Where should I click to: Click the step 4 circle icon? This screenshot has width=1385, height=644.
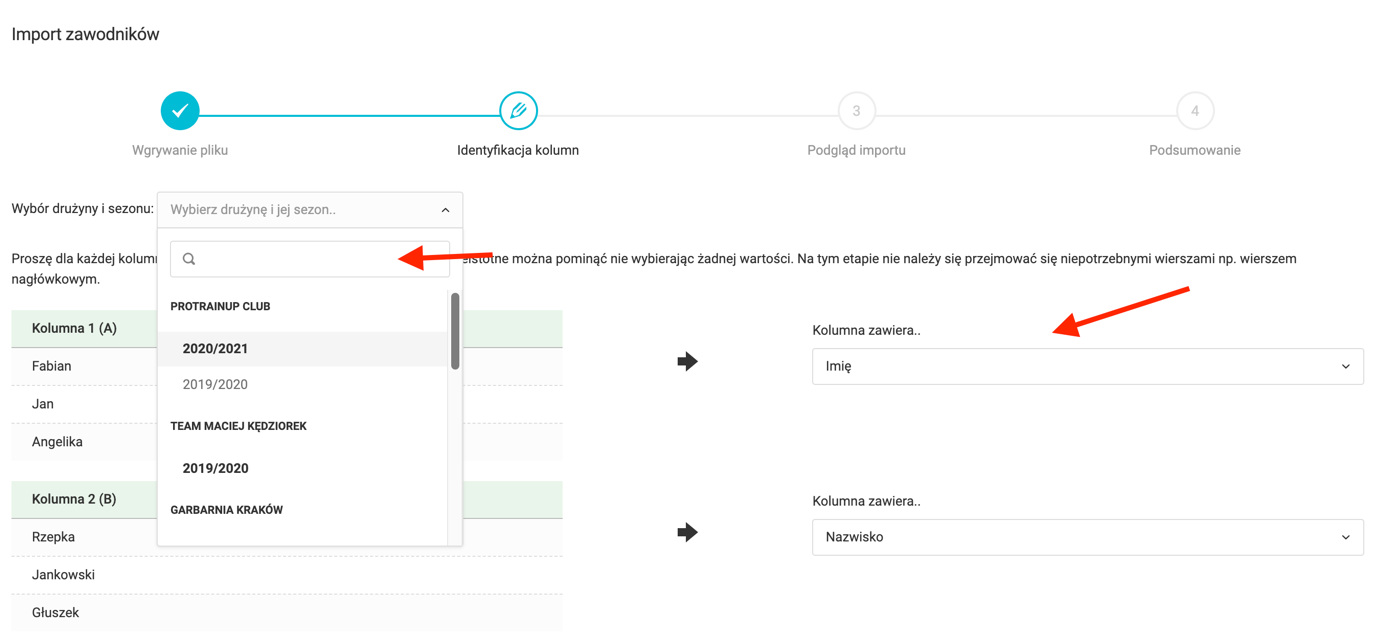pos(1194,111)
